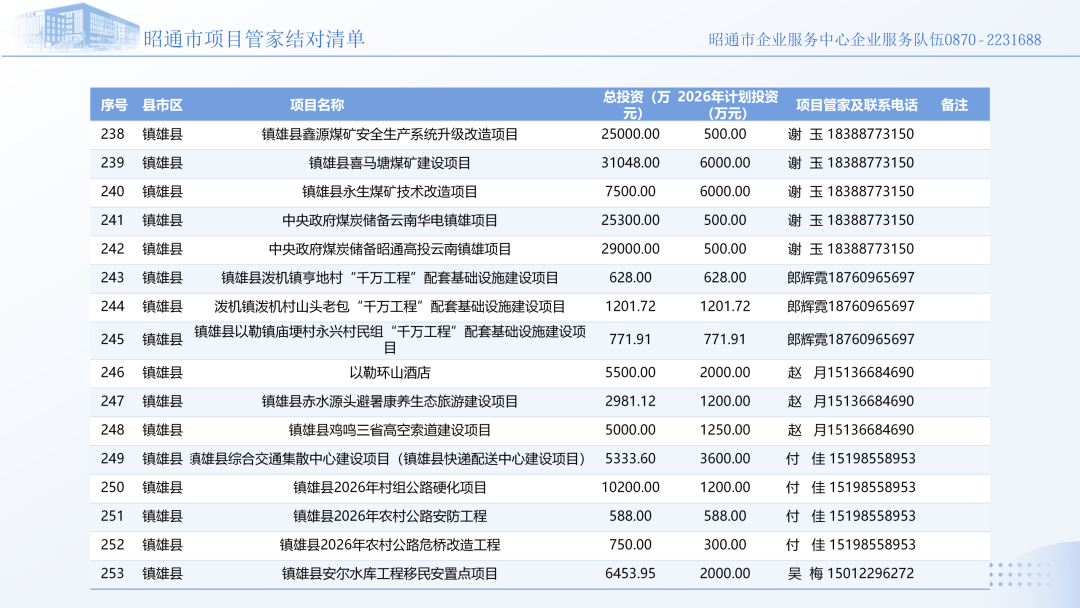Select row number 245
Image resolution: width=1080 pixels, height=608 pixels.
tap(112, 339)
